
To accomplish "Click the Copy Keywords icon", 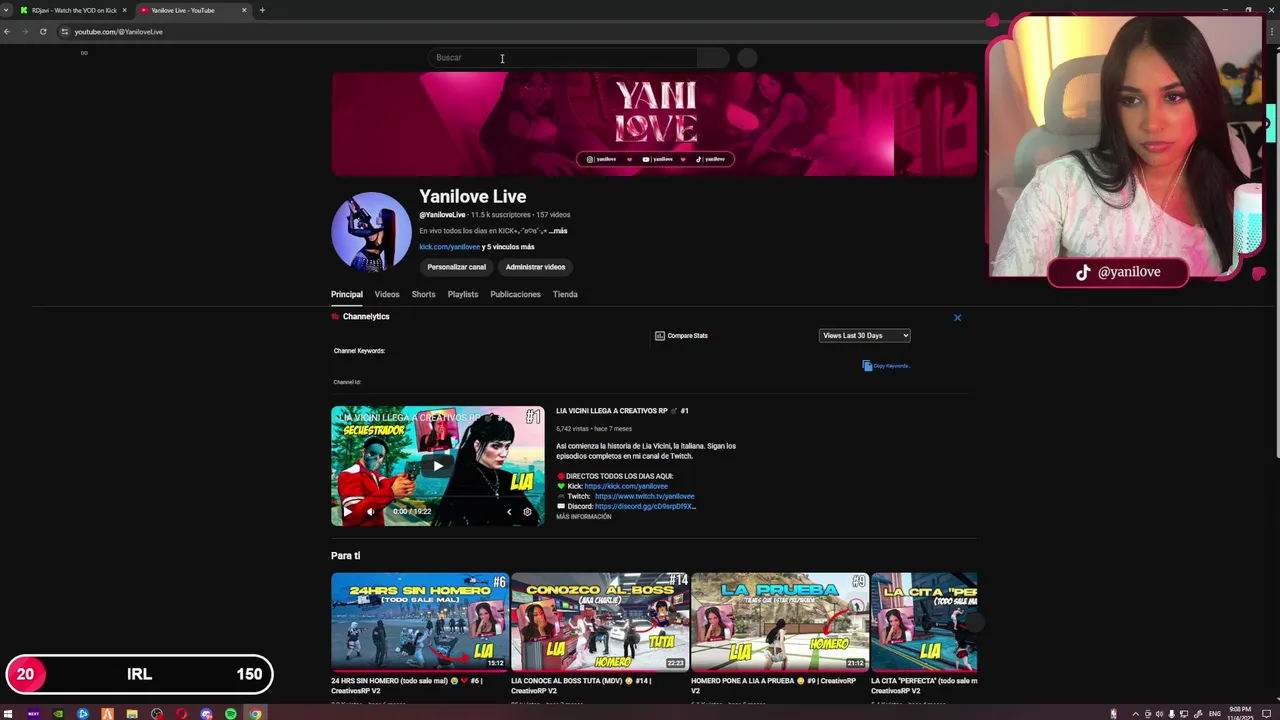I will tap(867, 366).
